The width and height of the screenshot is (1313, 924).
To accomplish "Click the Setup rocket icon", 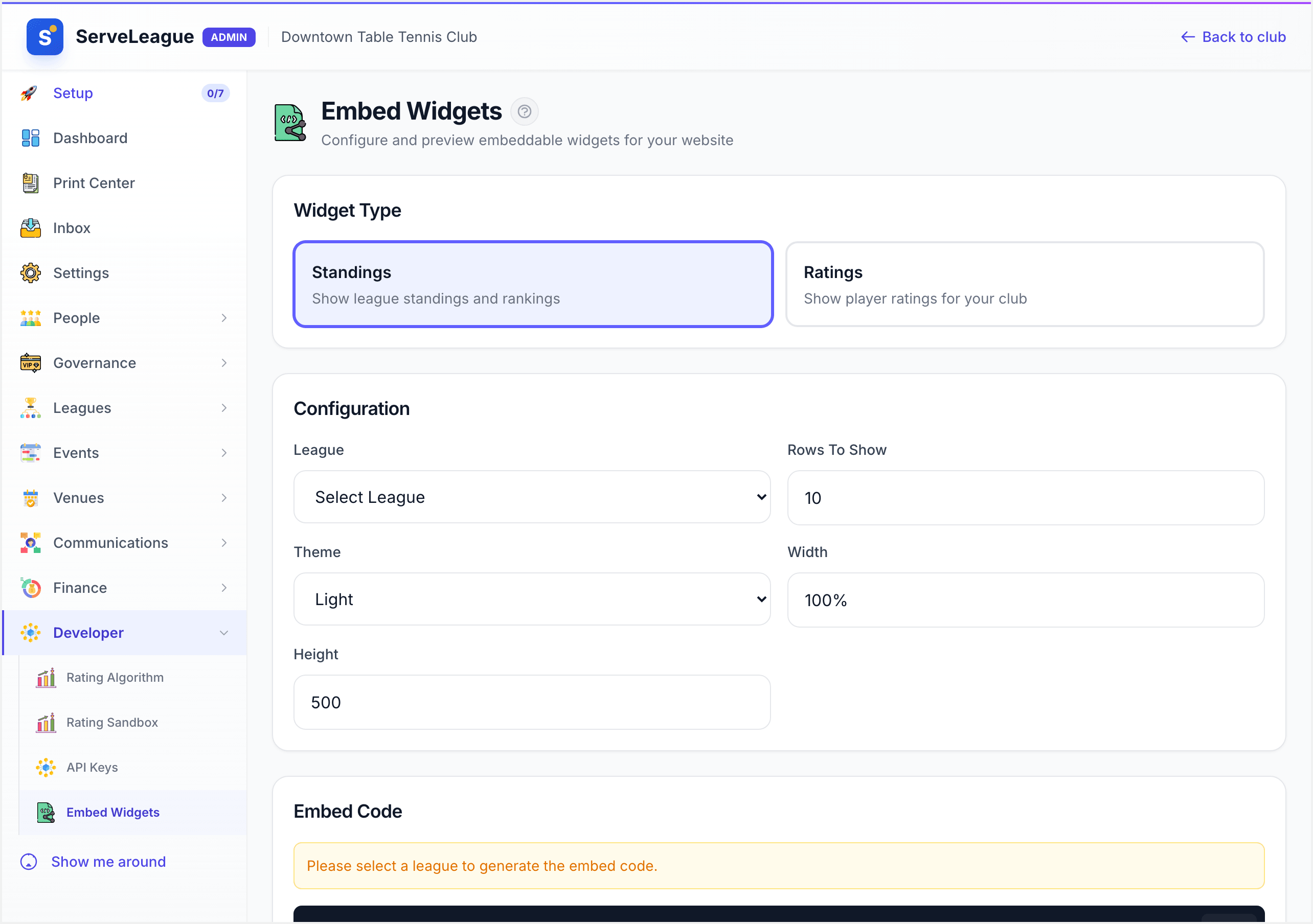I will click(x=30, y=93).
